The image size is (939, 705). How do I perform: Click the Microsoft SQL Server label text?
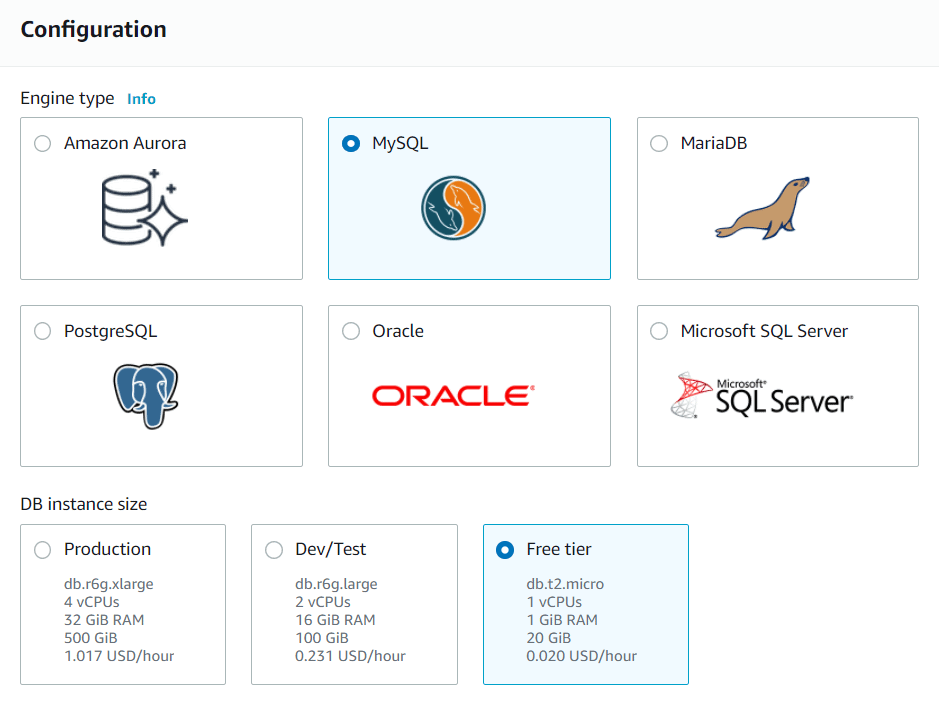point(764,332)
